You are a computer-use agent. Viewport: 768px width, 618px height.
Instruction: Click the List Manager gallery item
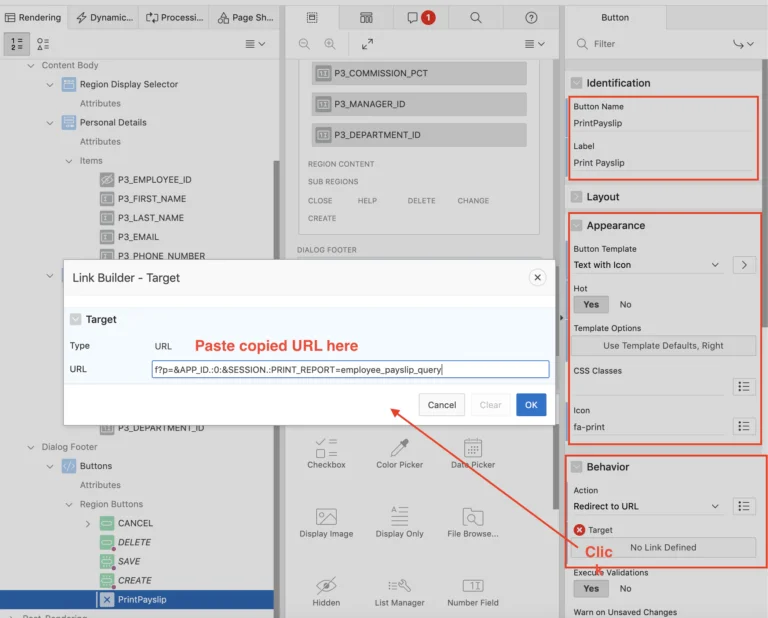click(399, 591)
